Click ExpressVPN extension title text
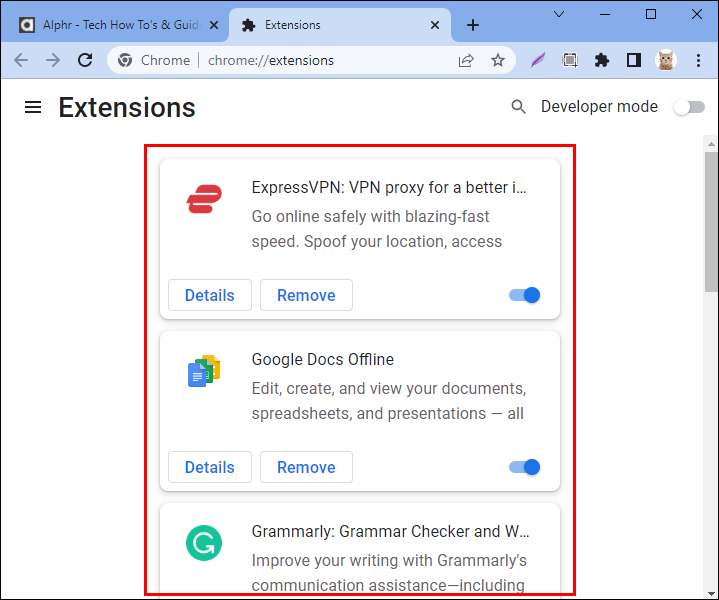The width and height of the screenshot is (719, 600). [389, 187]
